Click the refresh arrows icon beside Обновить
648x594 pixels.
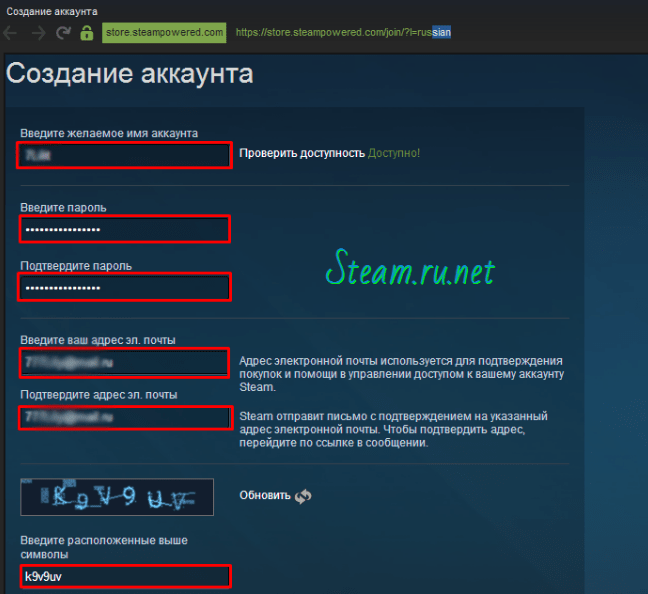click(x=303, y=496)
